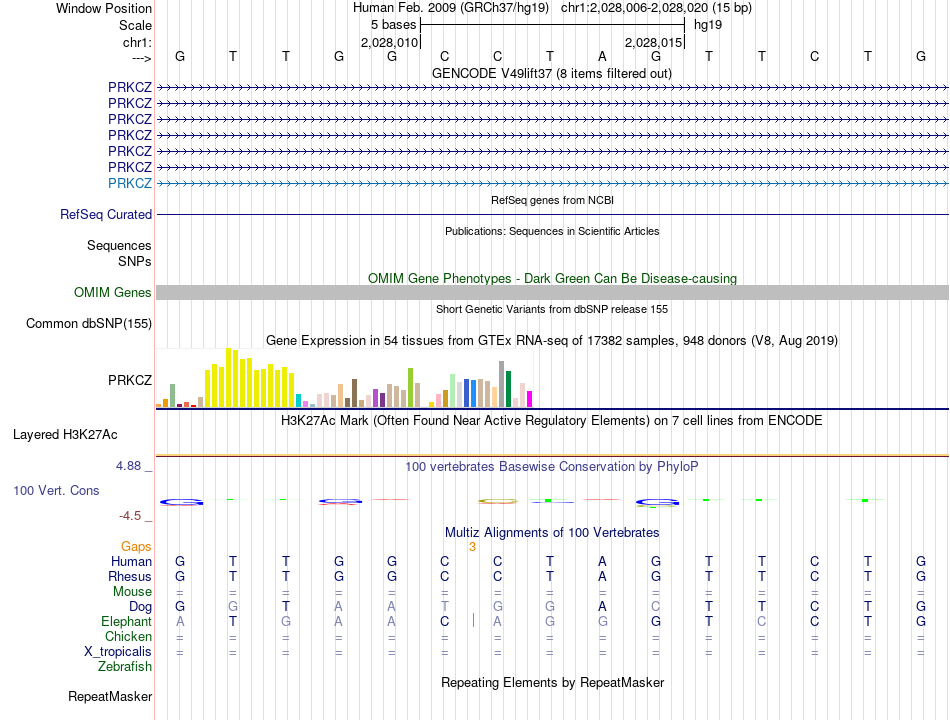Viewport: 950px width, 720px height.
Task: Click the OMIM Genes track label
Action: (x=113, y=293)
